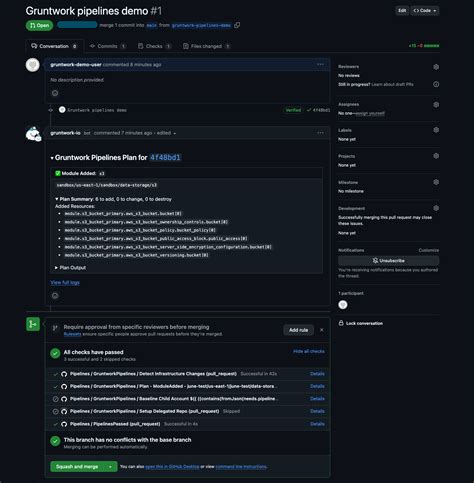Open Details for Detect Infrastructure Changes check

pos(317,374)
